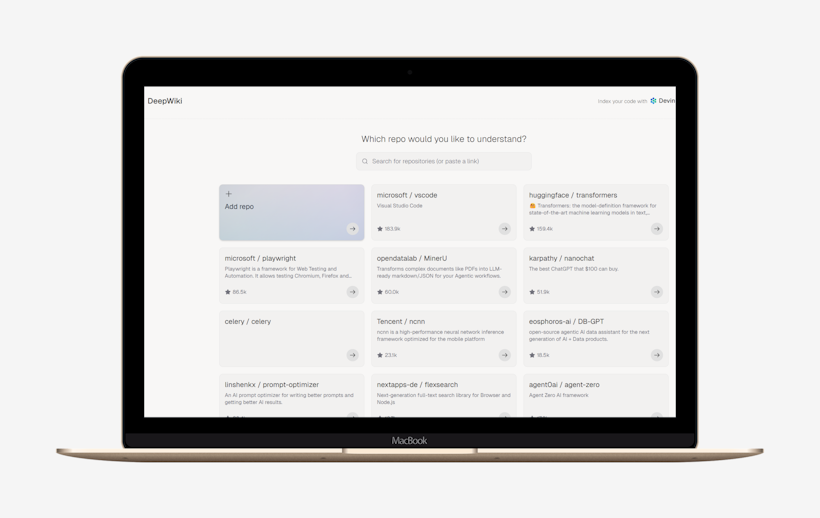
Task: Click the hugging face emoji in transformers description
Action: [x=532, y=206]
